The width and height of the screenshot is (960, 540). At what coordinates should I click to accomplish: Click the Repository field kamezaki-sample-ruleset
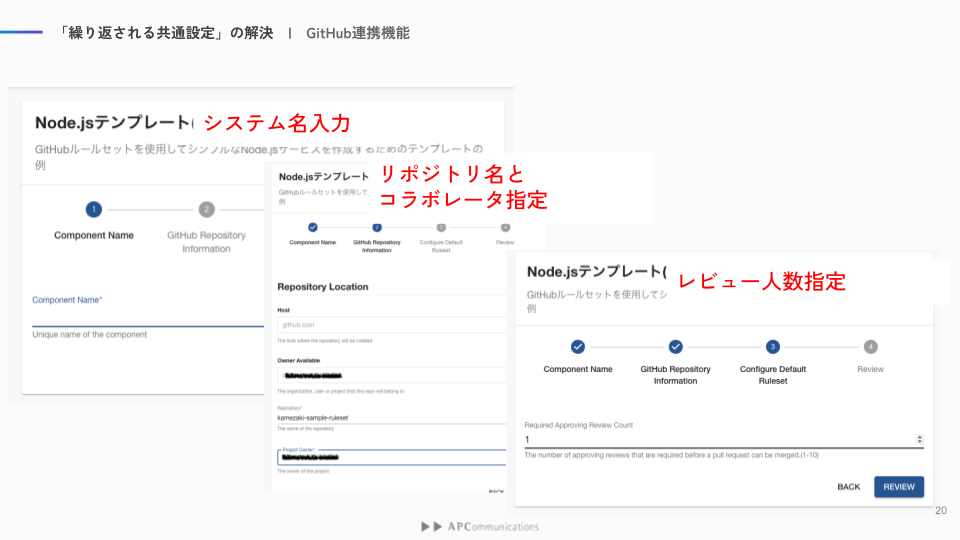(392, 418)
